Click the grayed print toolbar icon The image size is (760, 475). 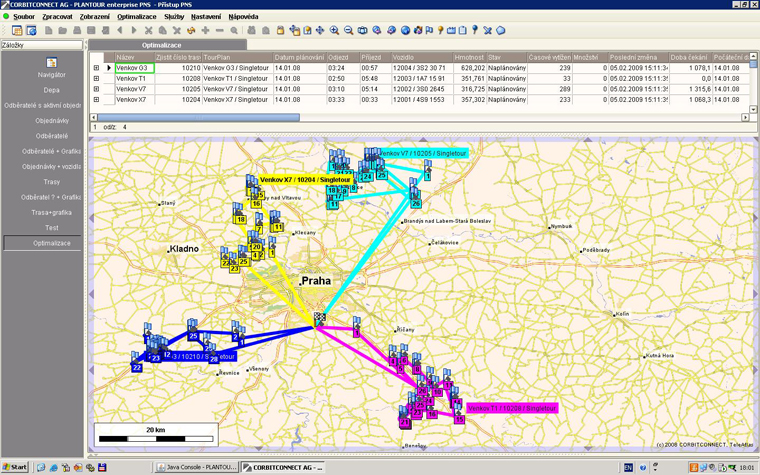pos(77,31)
